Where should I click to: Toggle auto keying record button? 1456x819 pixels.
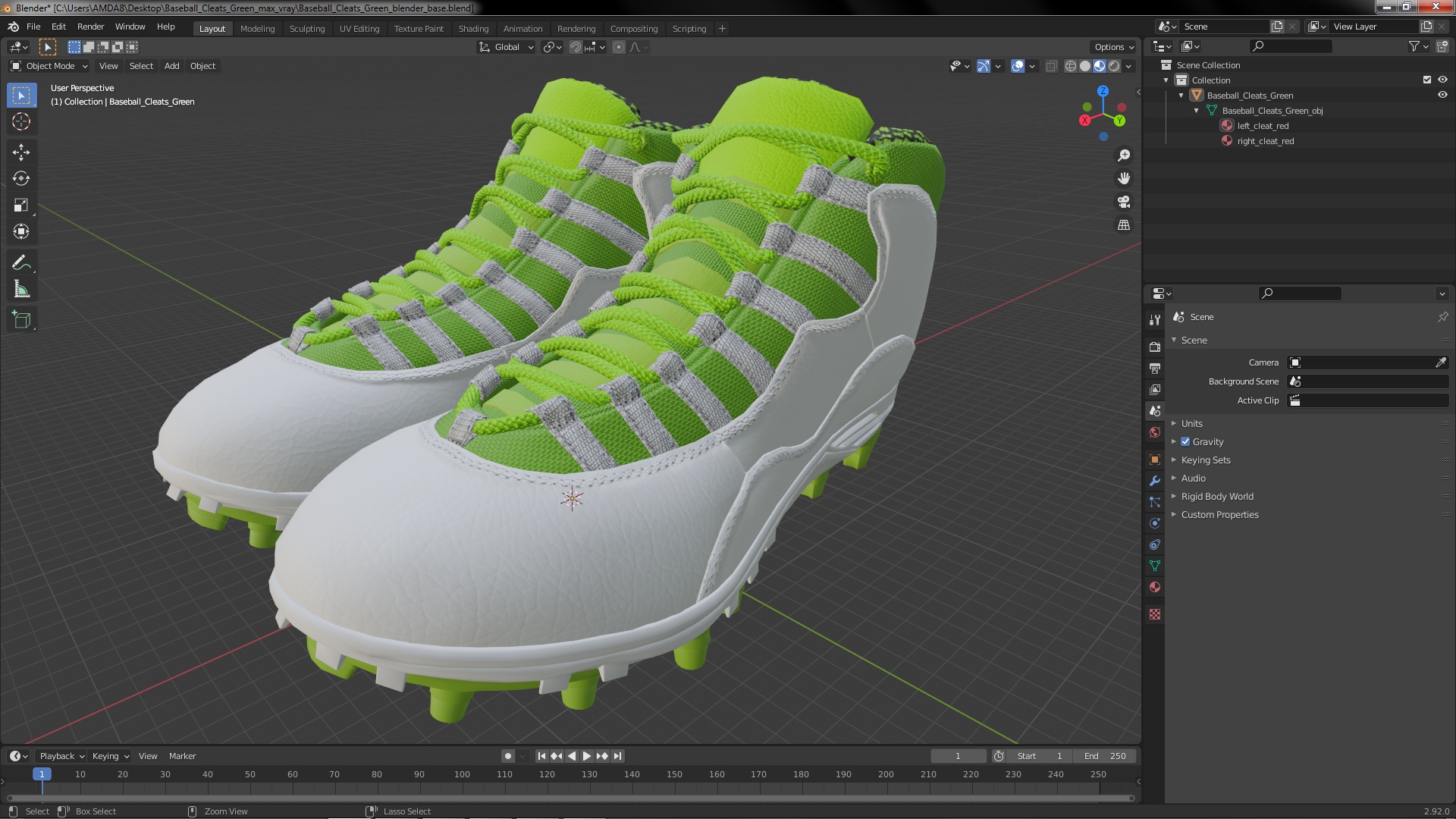508,756
